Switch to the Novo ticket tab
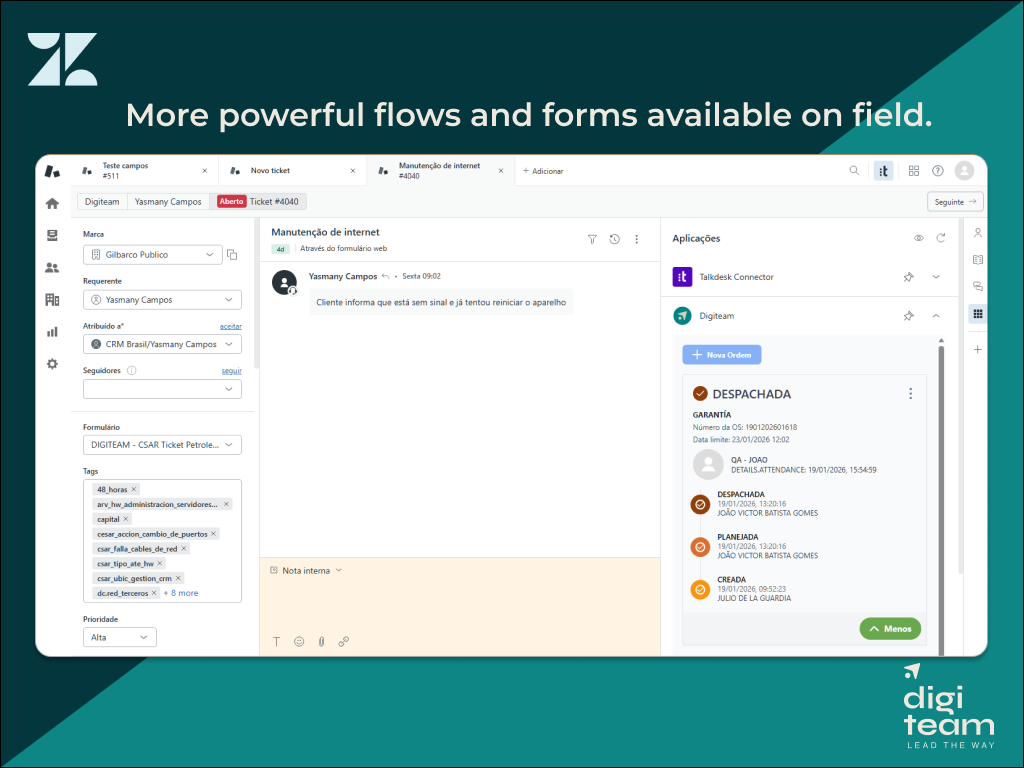This screenshot has width=1024, height=768. 290,171
